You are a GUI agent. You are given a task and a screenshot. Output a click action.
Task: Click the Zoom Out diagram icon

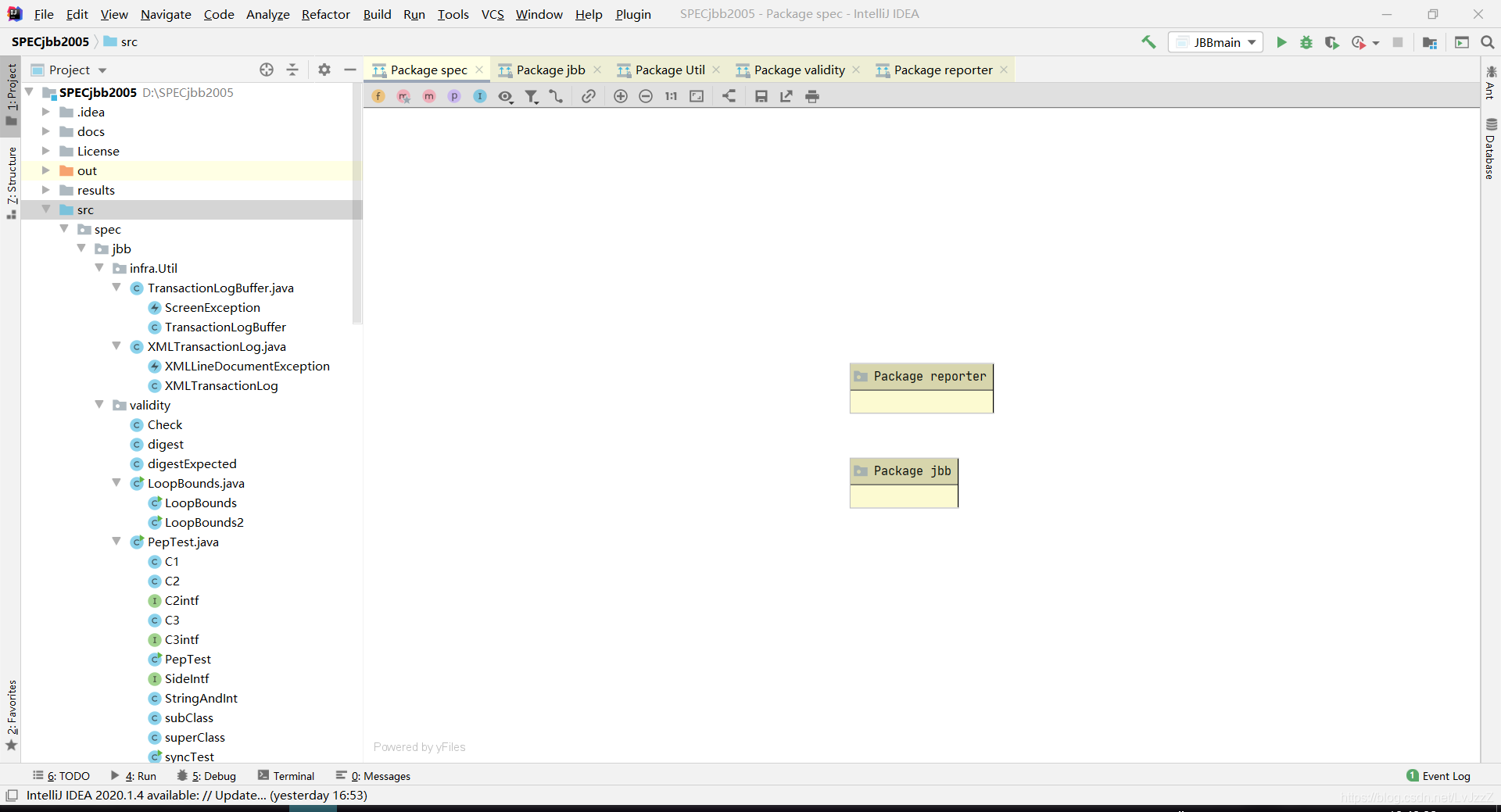tap(646, 96)
